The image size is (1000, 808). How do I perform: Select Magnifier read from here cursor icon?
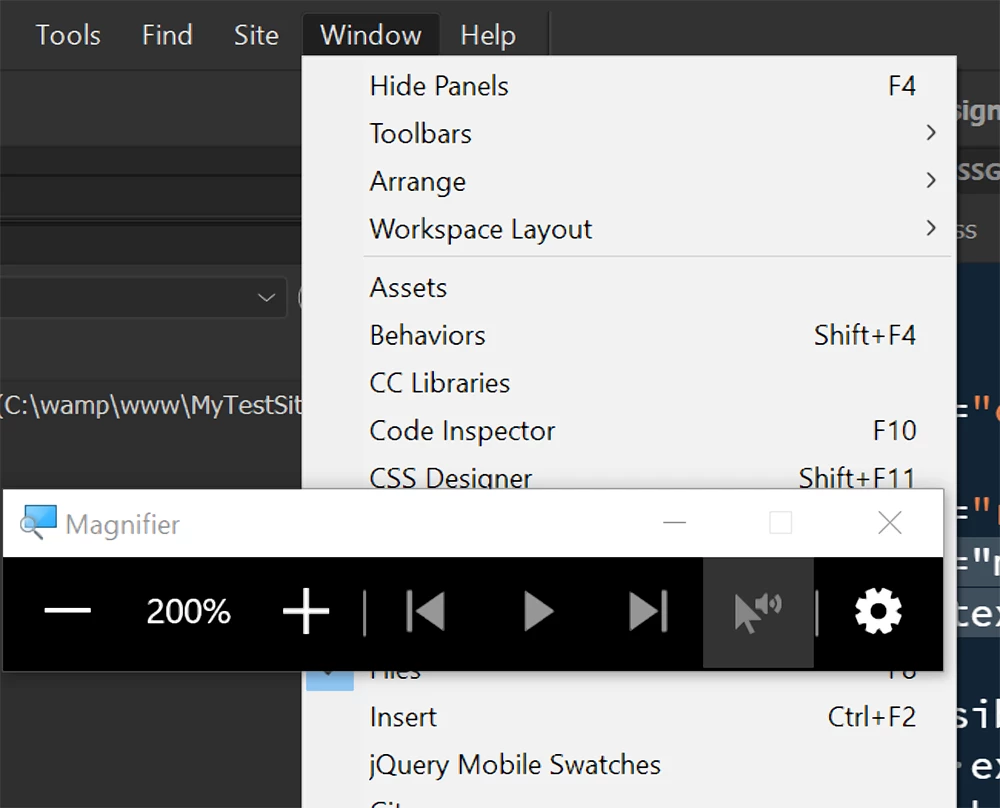(x=758, y=613)
